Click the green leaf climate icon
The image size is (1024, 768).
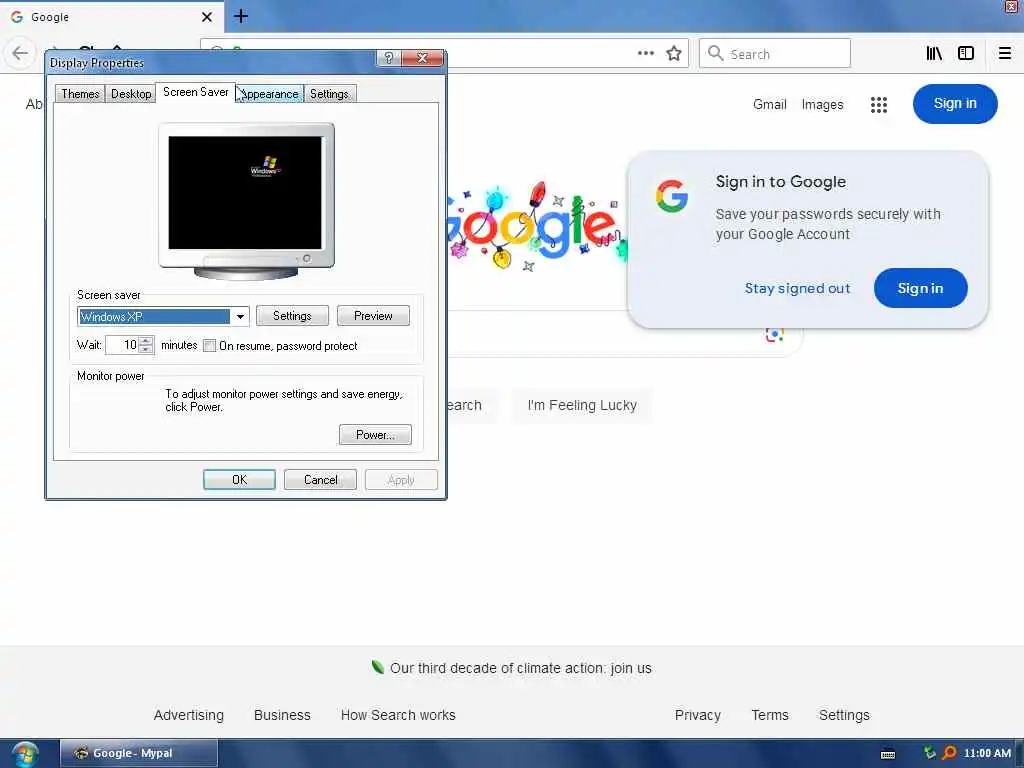[x=377, y=667]
